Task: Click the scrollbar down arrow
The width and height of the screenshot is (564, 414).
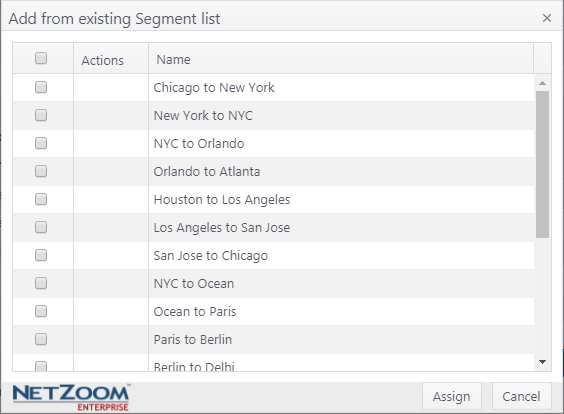Action: [x=542, y=362]
